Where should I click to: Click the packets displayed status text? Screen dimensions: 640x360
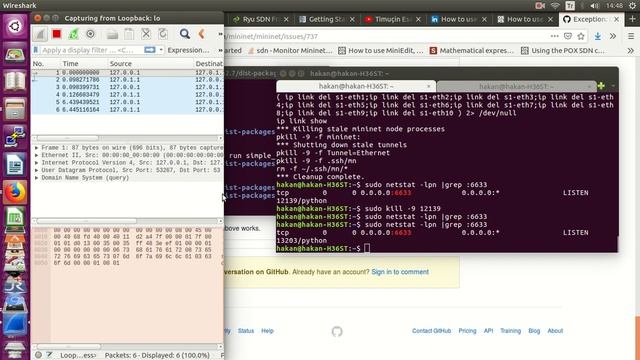[157, 356]
